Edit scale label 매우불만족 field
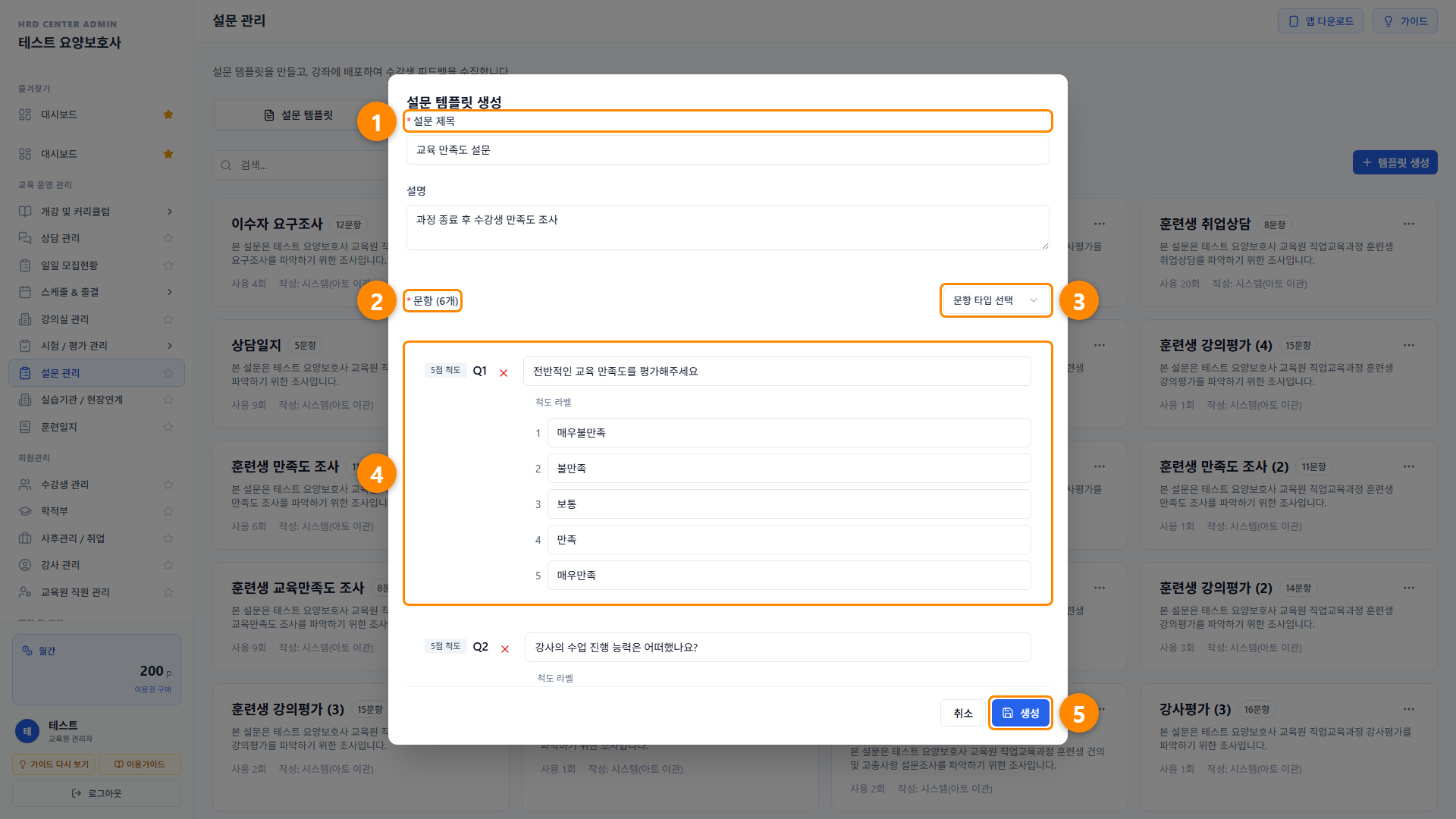 pyautogui.click(x=789, y=433)
